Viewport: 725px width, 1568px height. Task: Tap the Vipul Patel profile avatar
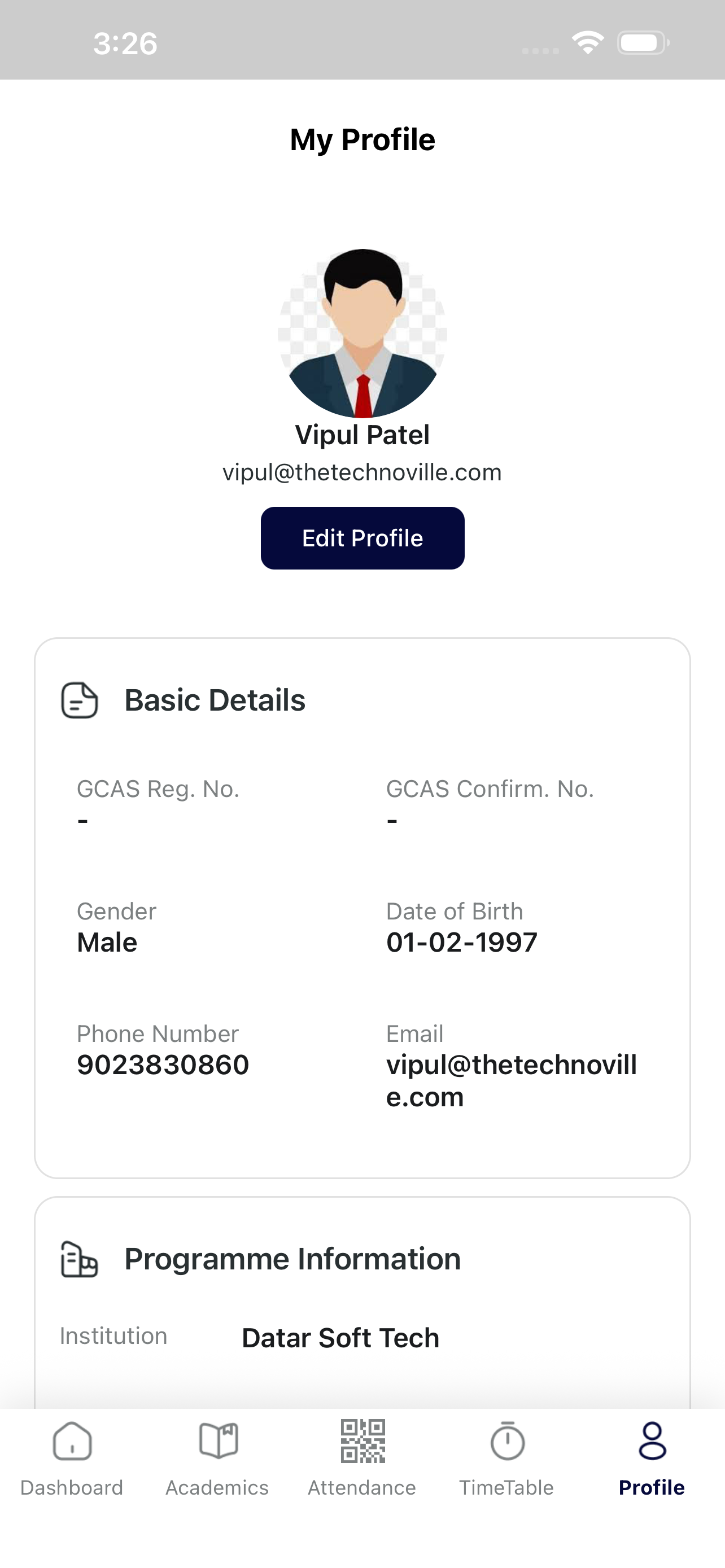click(362, 333)
